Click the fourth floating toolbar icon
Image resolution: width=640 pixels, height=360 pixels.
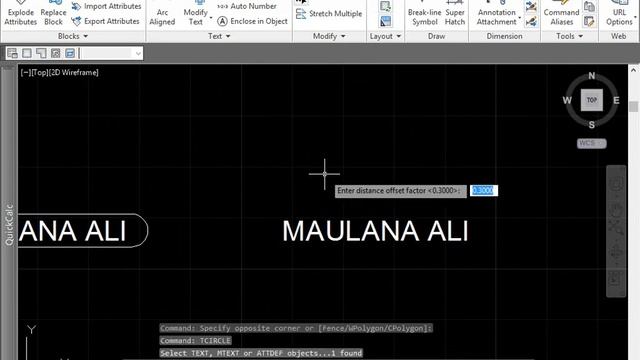pos(56,53)
